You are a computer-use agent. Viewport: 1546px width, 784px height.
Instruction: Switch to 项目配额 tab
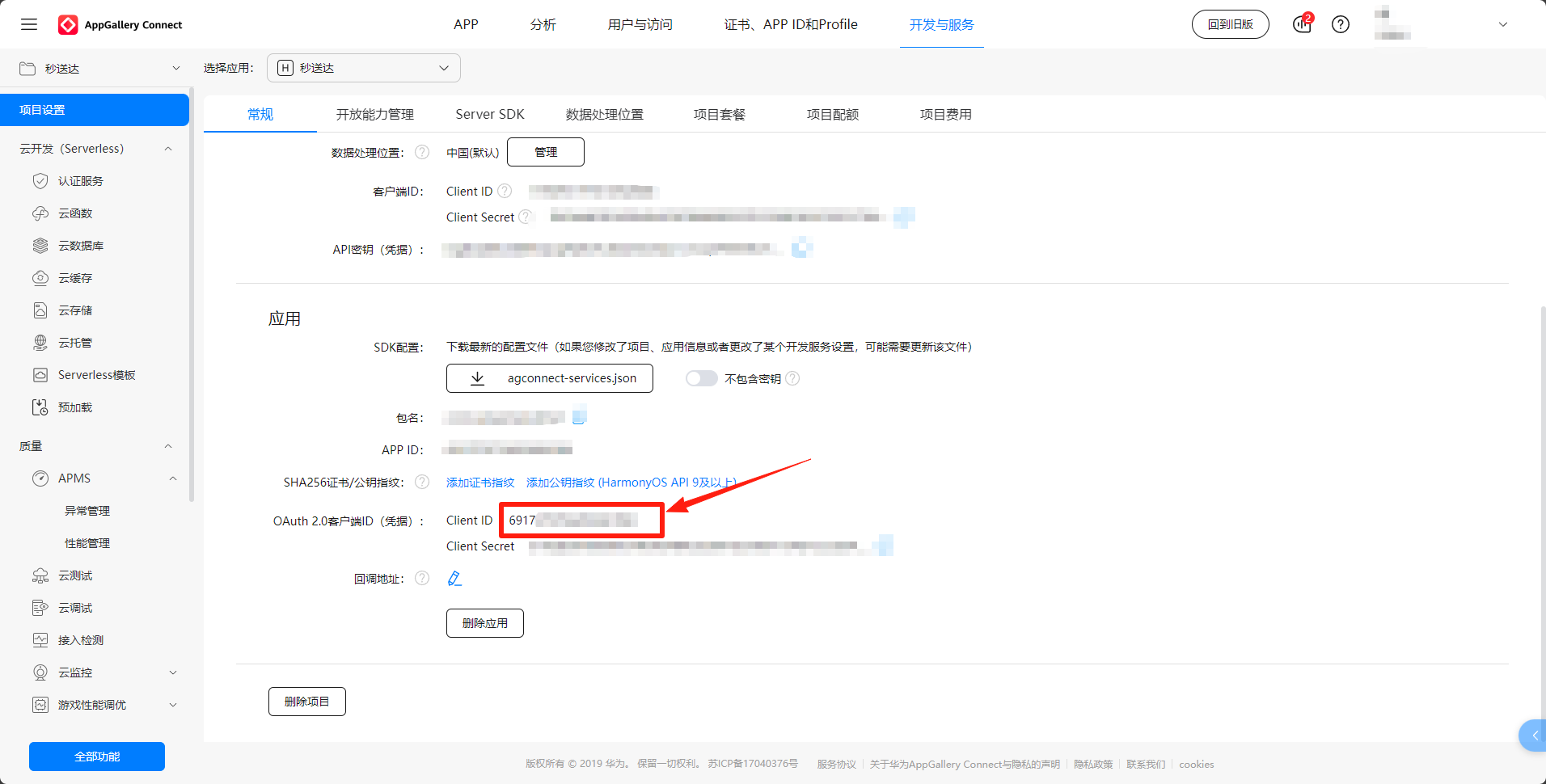[833, 114]
